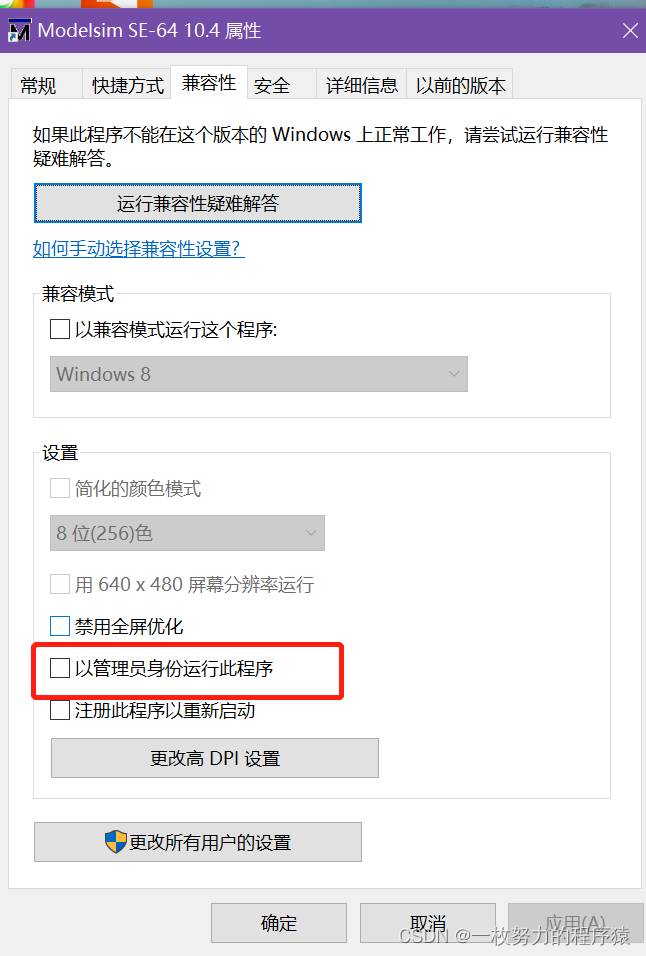Open the 如何手动选择兼容性设置 link

coord(137,249)
